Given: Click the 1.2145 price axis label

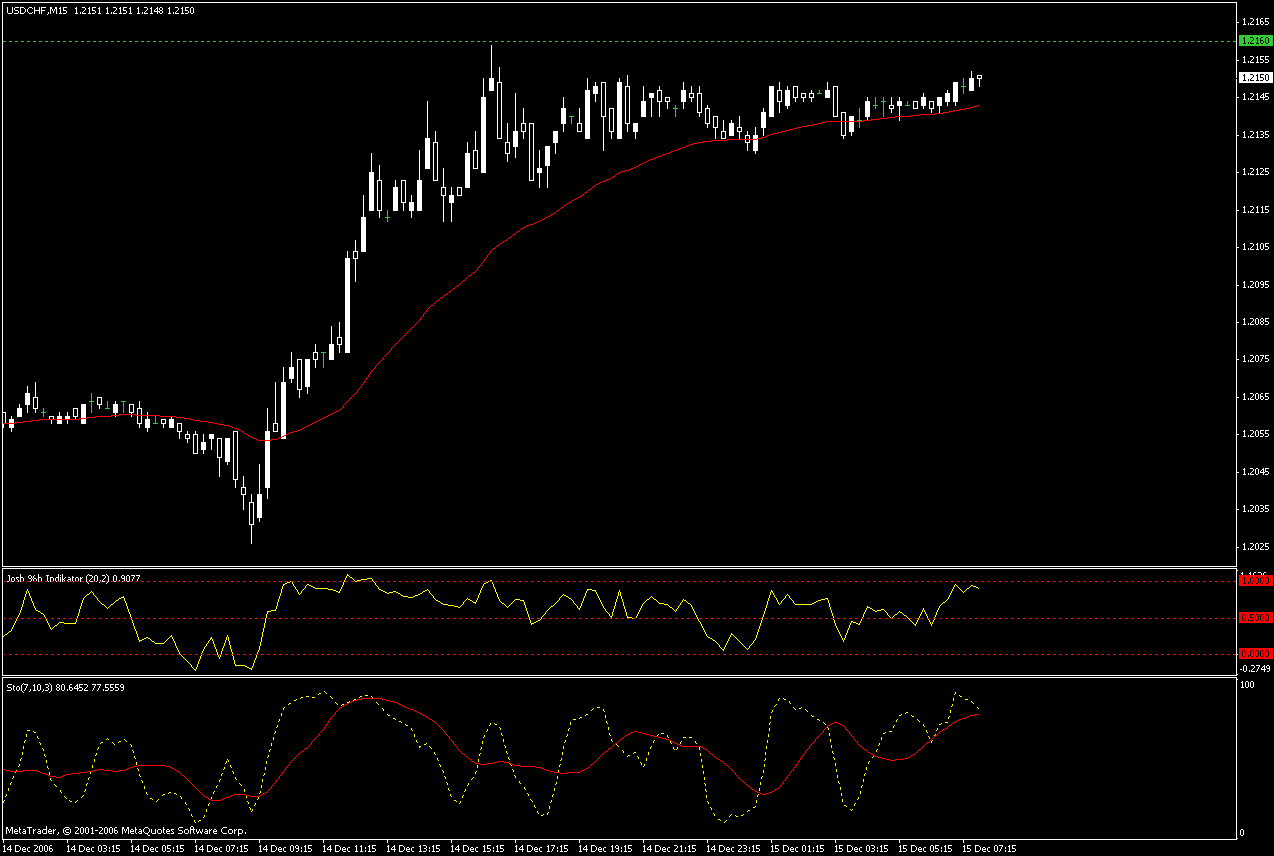Looking at the screenshot, I should pyautogui.click(x=1256, y=97).
